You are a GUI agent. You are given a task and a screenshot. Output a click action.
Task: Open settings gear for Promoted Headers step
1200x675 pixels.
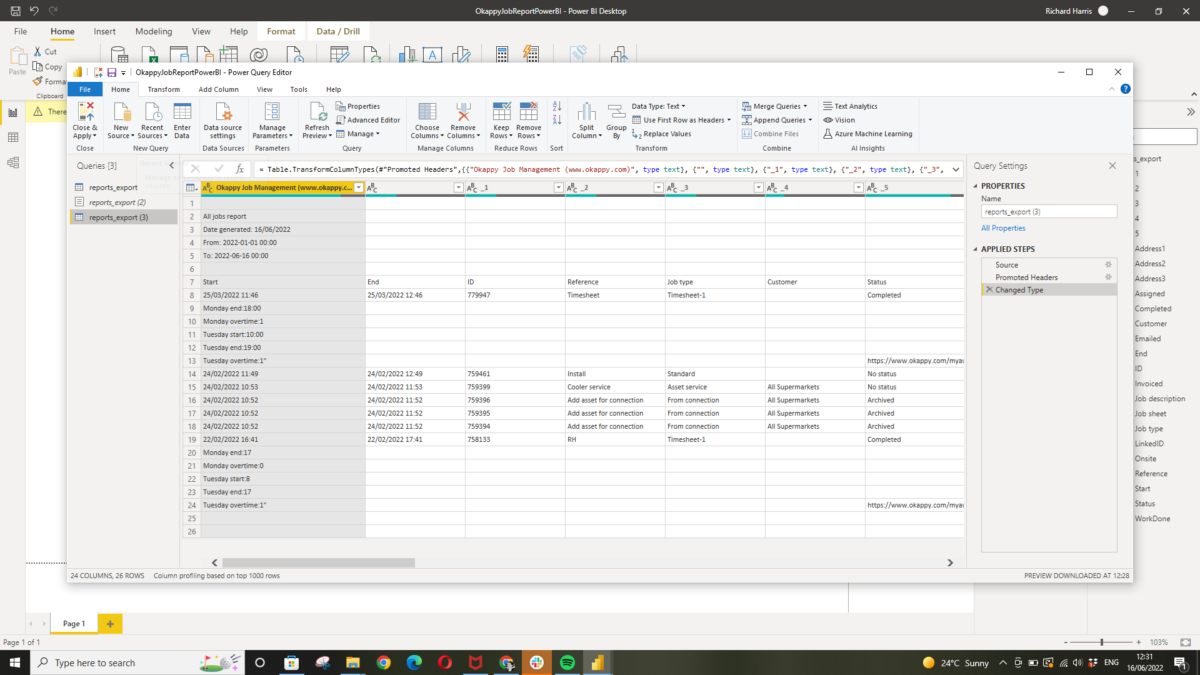click(x=1108, y=277)
